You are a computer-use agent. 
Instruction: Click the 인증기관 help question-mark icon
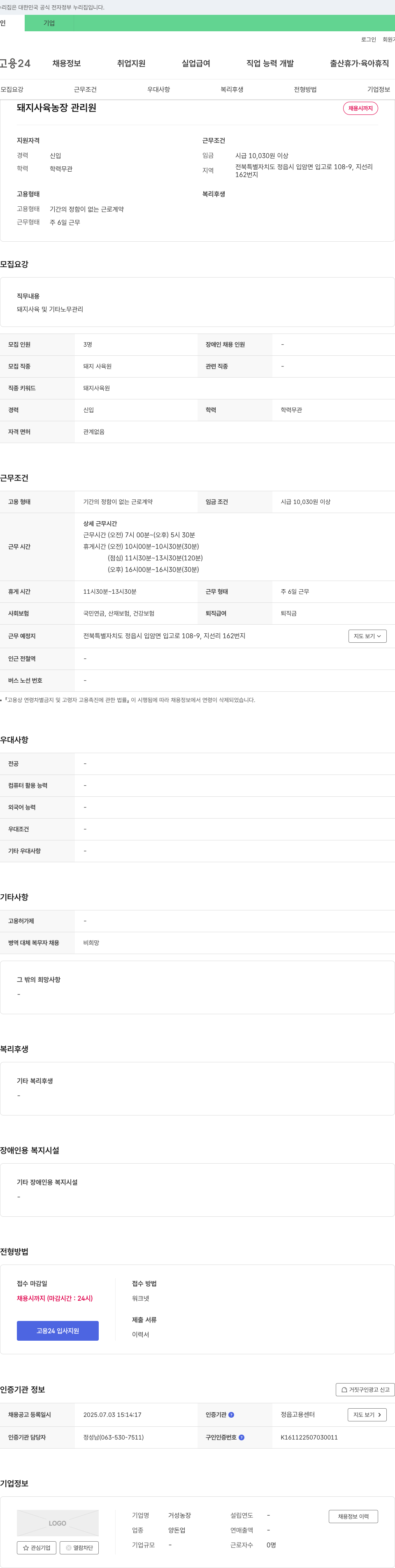click(231, 1414)
